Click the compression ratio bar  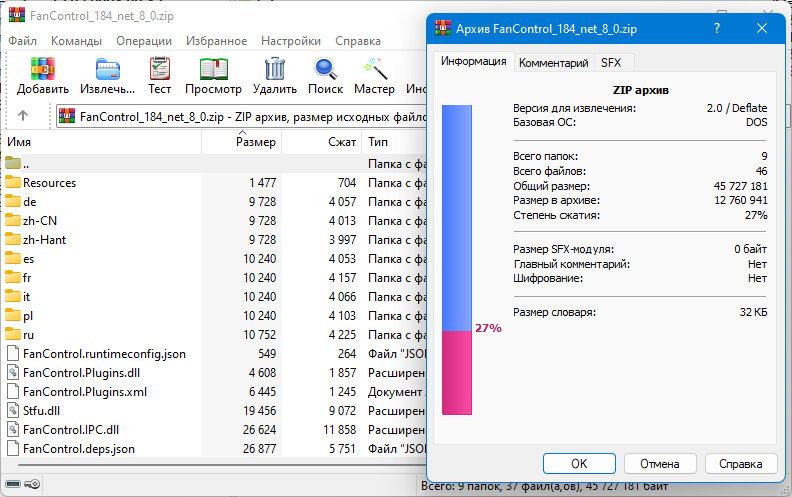[x=457, y=260]
